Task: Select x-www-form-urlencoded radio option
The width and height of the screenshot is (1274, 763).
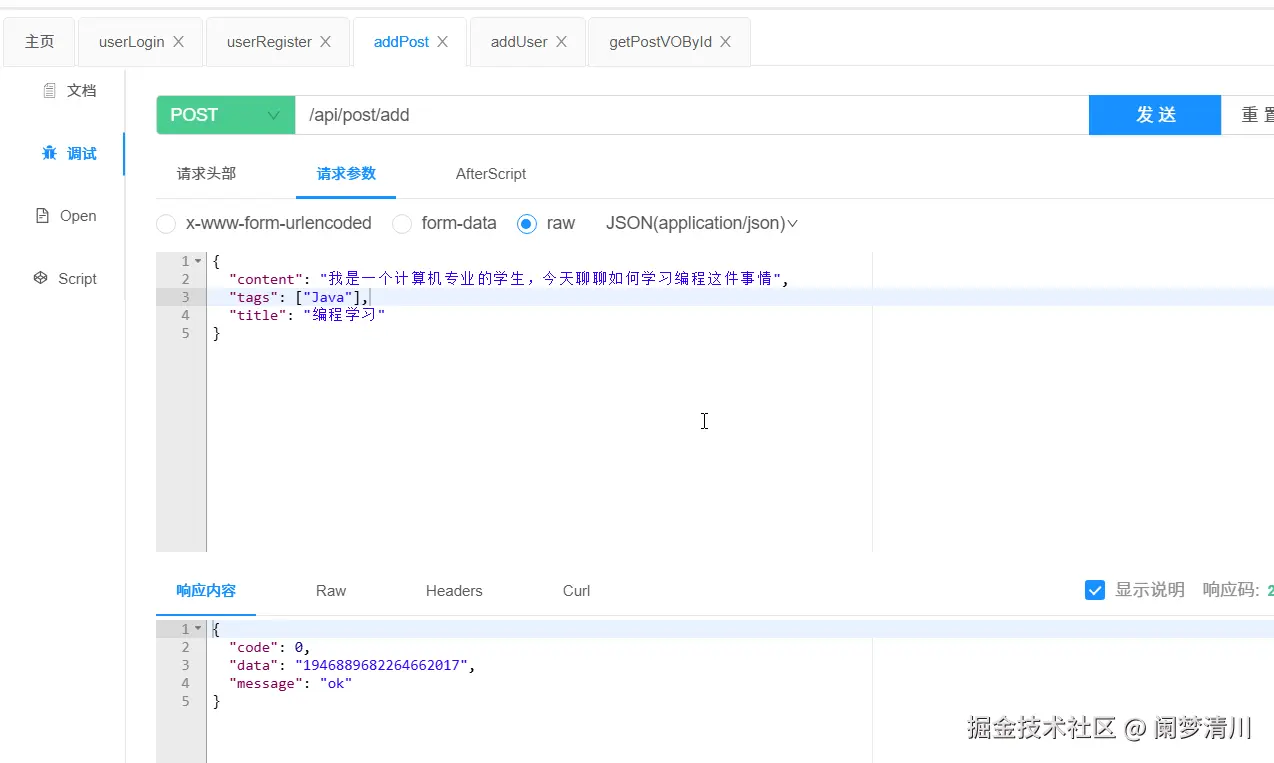Action: [166, 224]
